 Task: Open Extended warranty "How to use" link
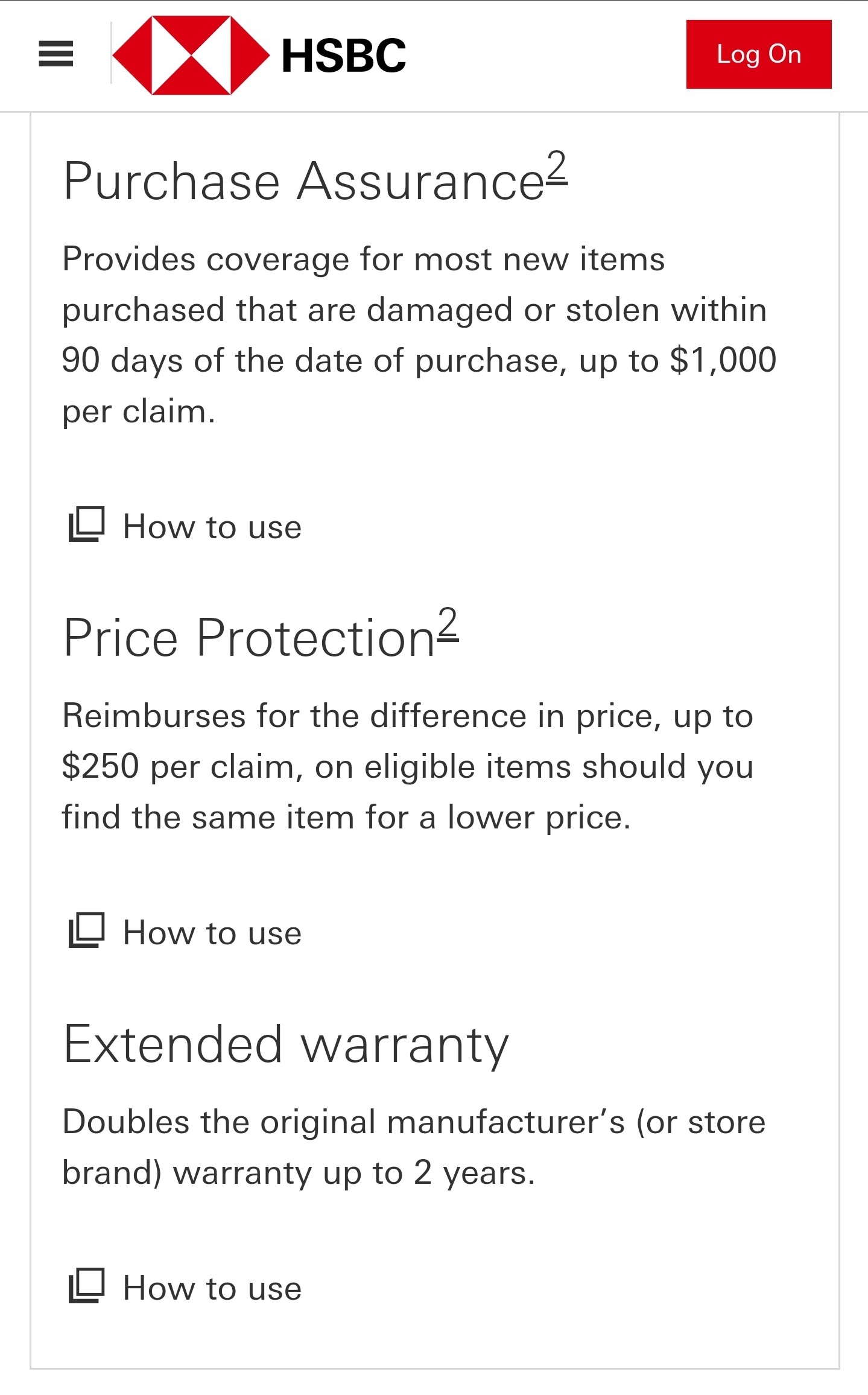(x=212, y=1288)
